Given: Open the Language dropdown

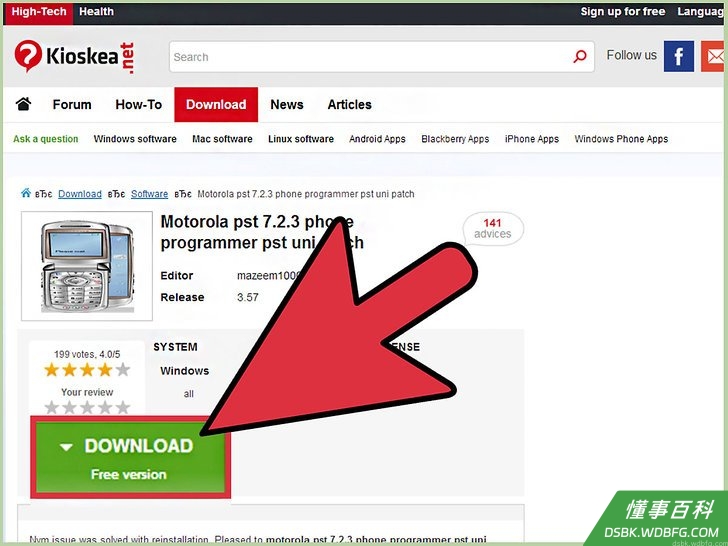Looking at the screenshot, I should click(x=702, y=12).
